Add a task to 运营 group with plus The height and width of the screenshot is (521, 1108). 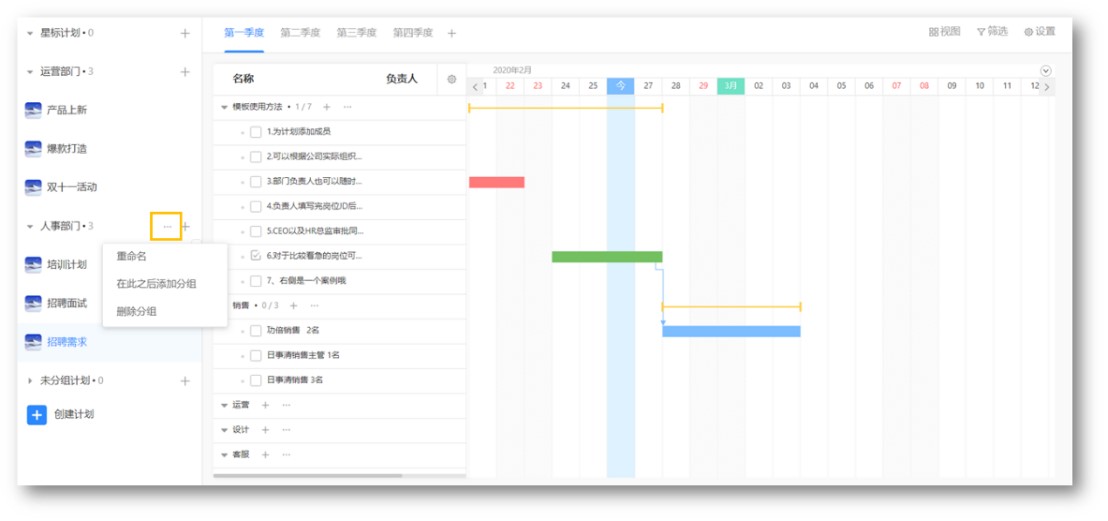tap(266, 405)
